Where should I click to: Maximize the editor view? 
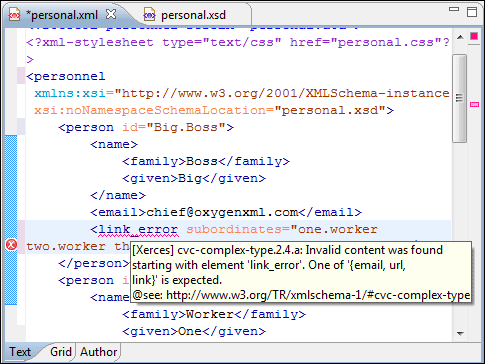(472, 12)
